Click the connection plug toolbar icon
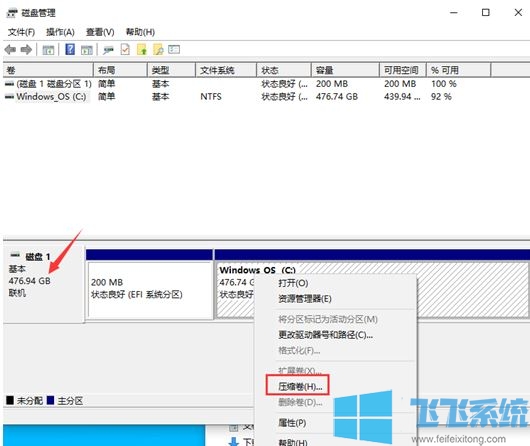This screenshot has height=446, width=530. point(109,50)
